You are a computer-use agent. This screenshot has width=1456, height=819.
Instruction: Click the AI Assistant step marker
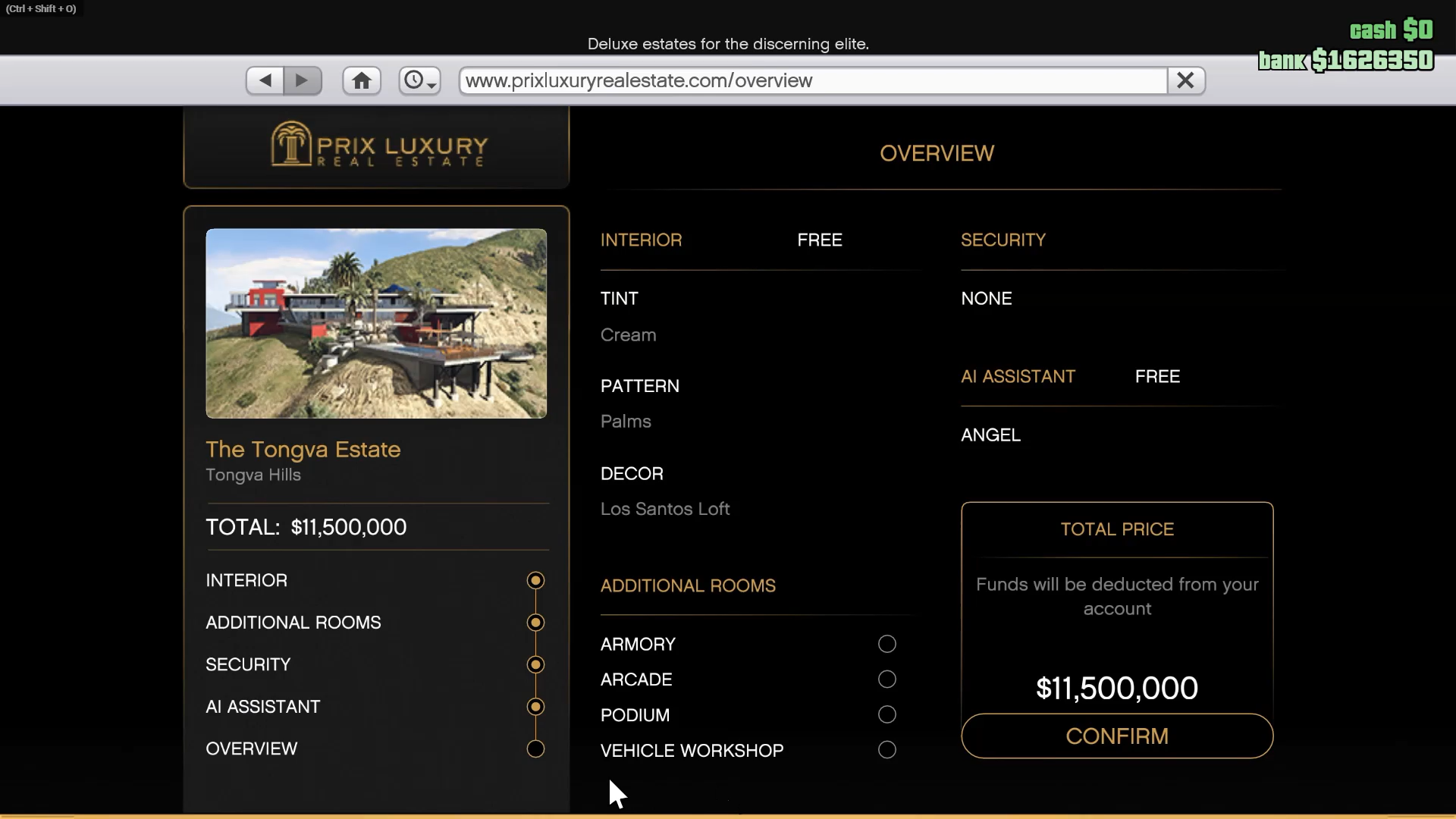(x=535, y=707)
